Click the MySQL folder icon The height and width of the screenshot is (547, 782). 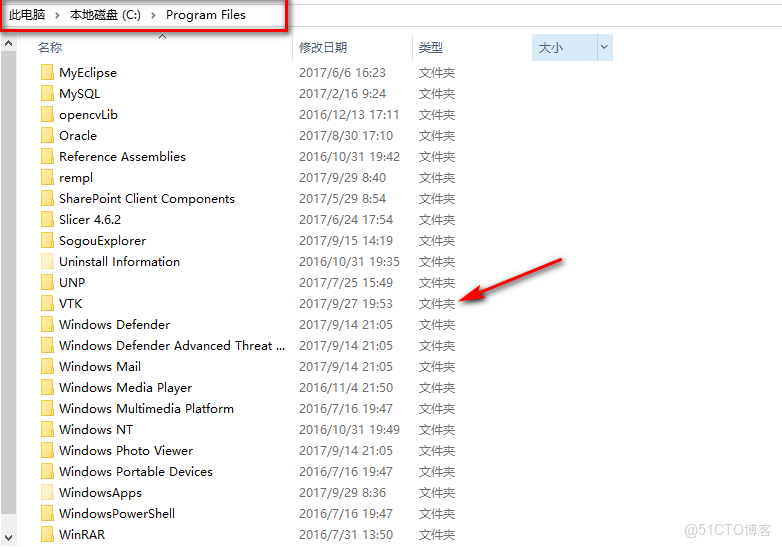pos(47,93)
